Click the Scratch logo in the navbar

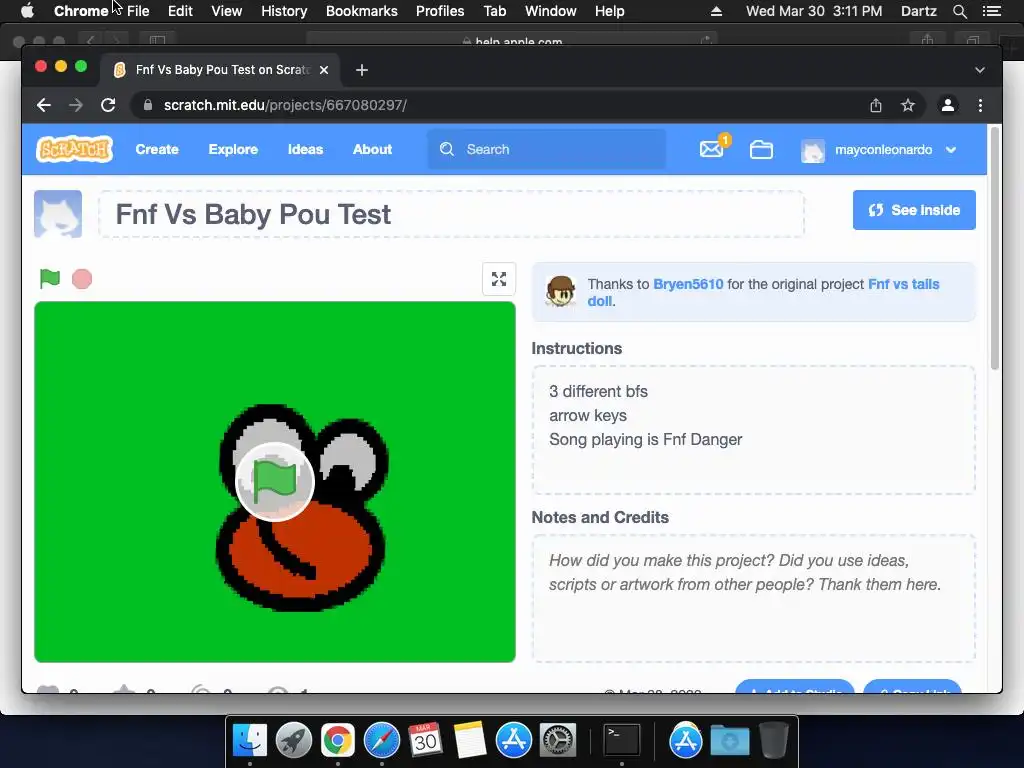(74, 149)
